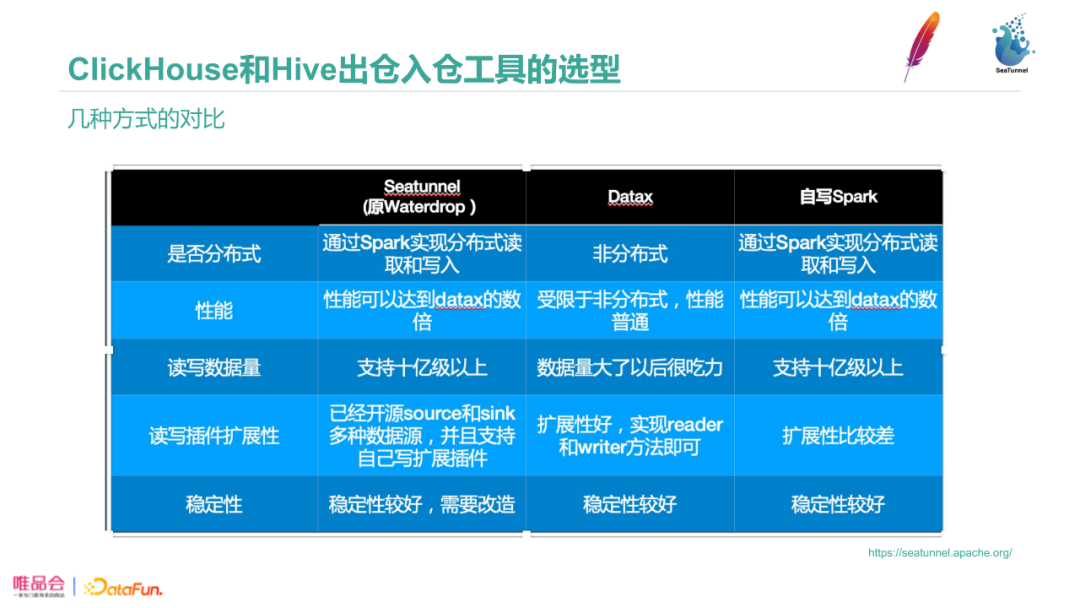Image resolution: width=1080 pixels, height=608 pixels.
Task: Click the 数据量大了以后很吃力 cell
Action: point(630,367)
